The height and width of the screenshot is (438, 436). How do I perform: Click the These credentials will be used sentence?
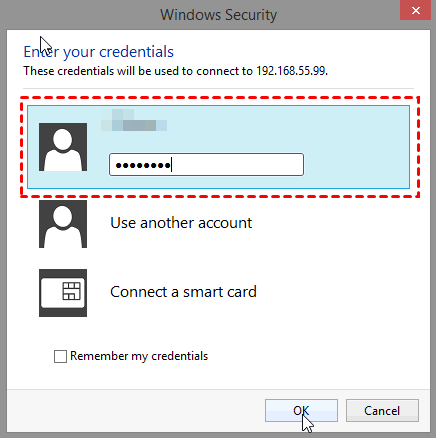175,71
